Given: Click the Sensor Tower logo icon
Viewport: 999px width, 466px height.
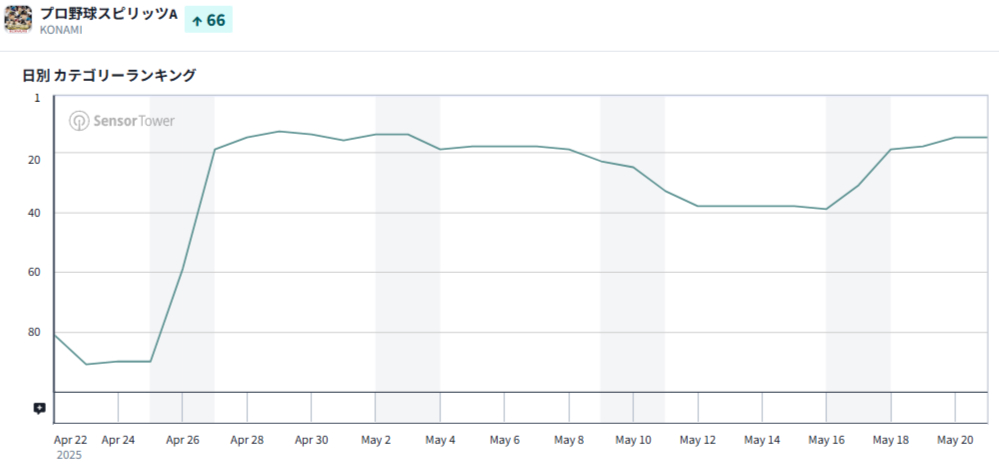Looking at the screenshot, I should click(78, 121).
